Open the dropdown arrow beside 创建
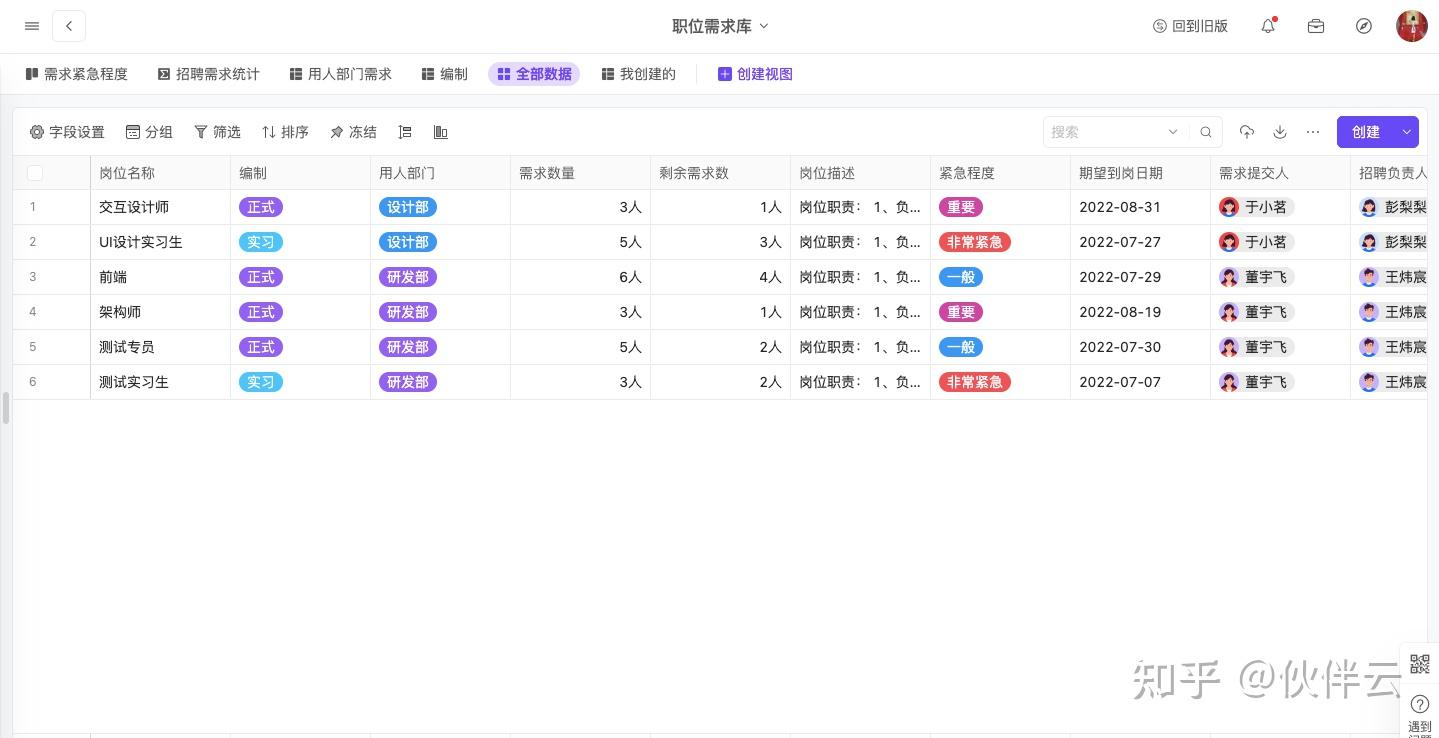The image size is (1439, 738). (x=1406, y=132)
